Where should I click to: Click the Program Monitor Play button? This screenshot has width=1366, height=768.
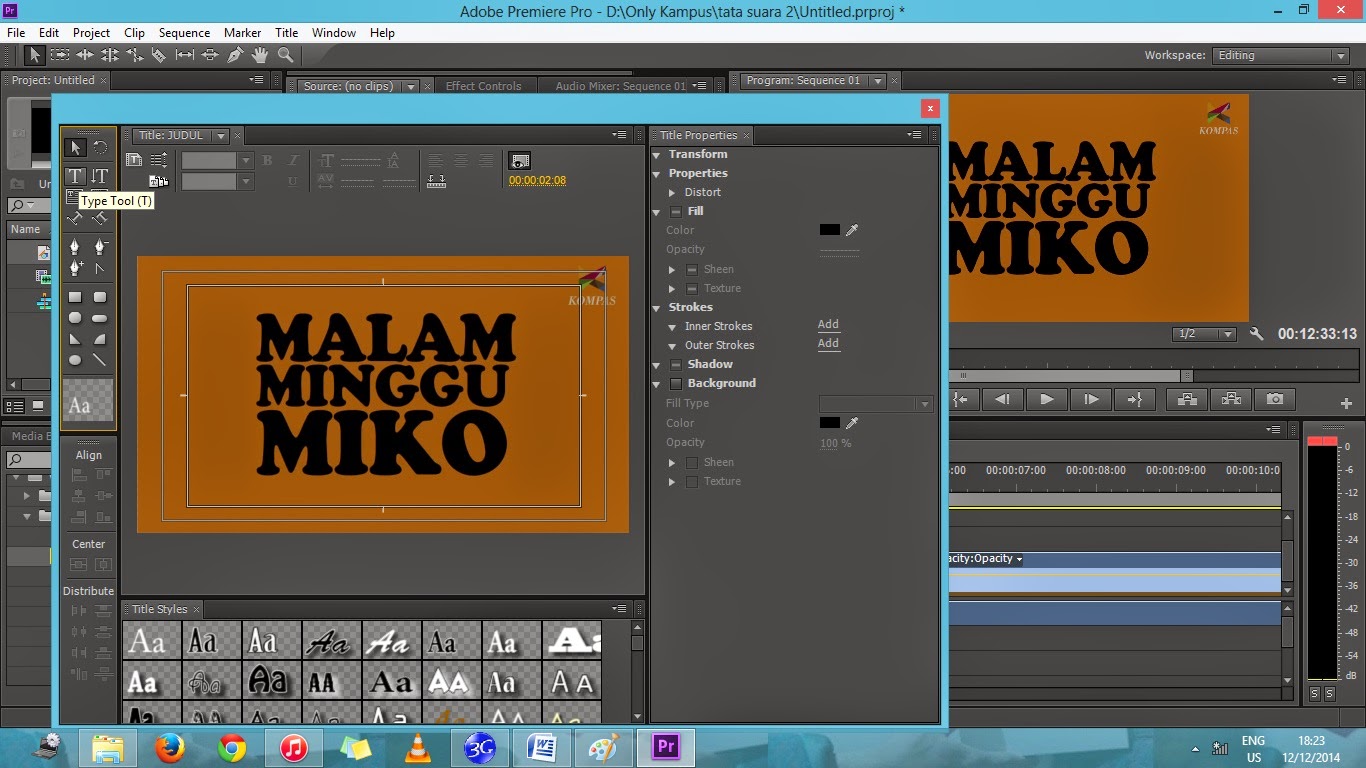(1046, 399)
